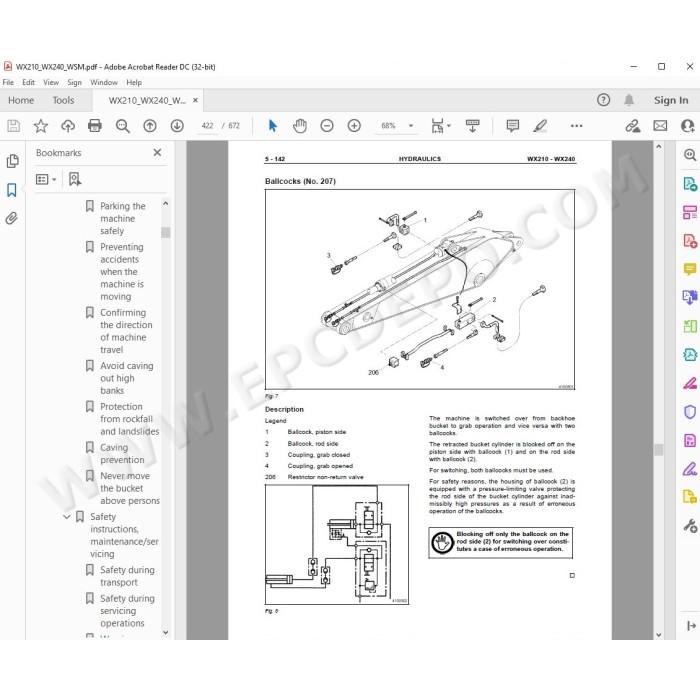Add new bookmark icon
The image size is (700, 700).
75,179
